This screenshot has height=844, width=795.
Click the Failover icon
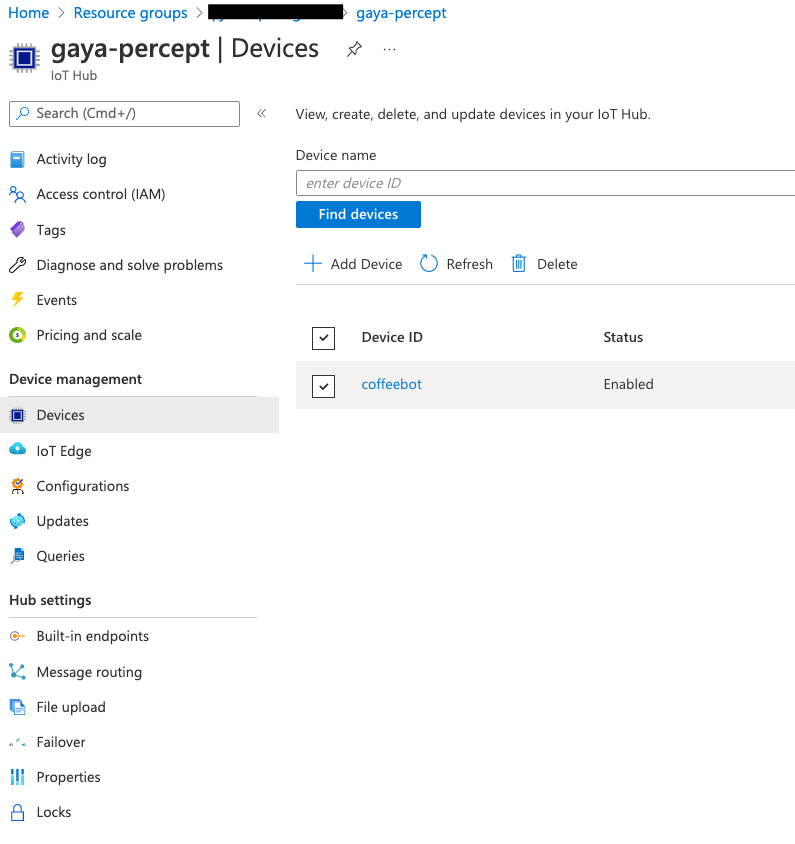pyautogui.click(x=17, y=742)
